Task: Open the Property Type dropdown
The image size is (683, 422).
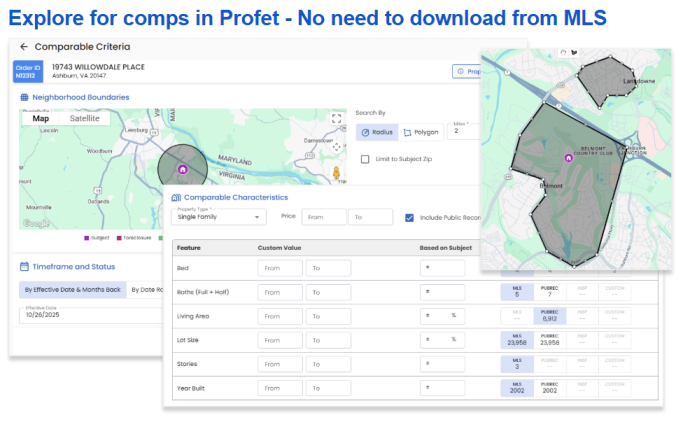Action: pos(220,216)
